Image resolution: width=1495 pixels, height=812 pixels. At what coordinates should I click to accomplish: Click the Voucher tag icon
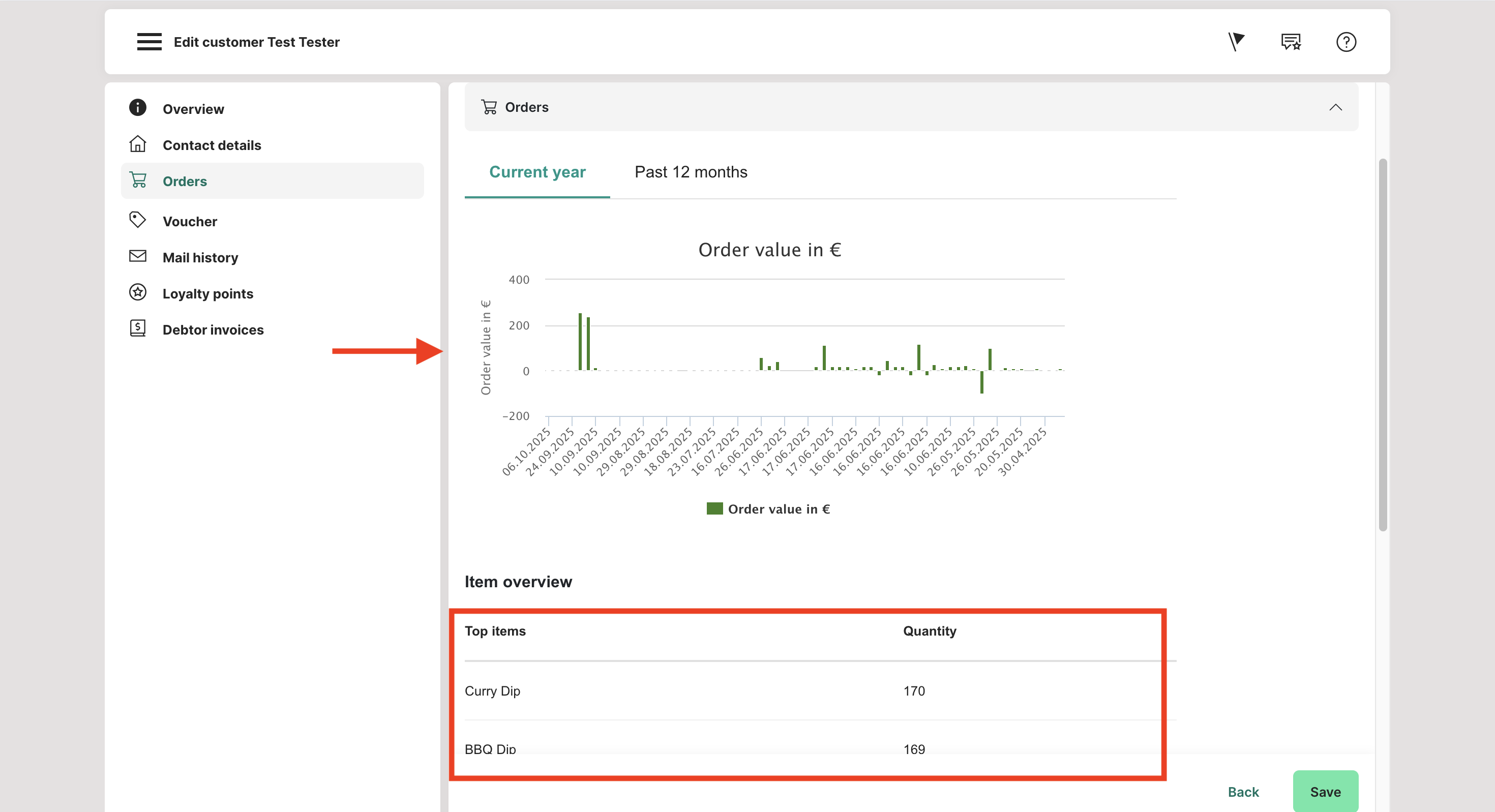[137, 220]
